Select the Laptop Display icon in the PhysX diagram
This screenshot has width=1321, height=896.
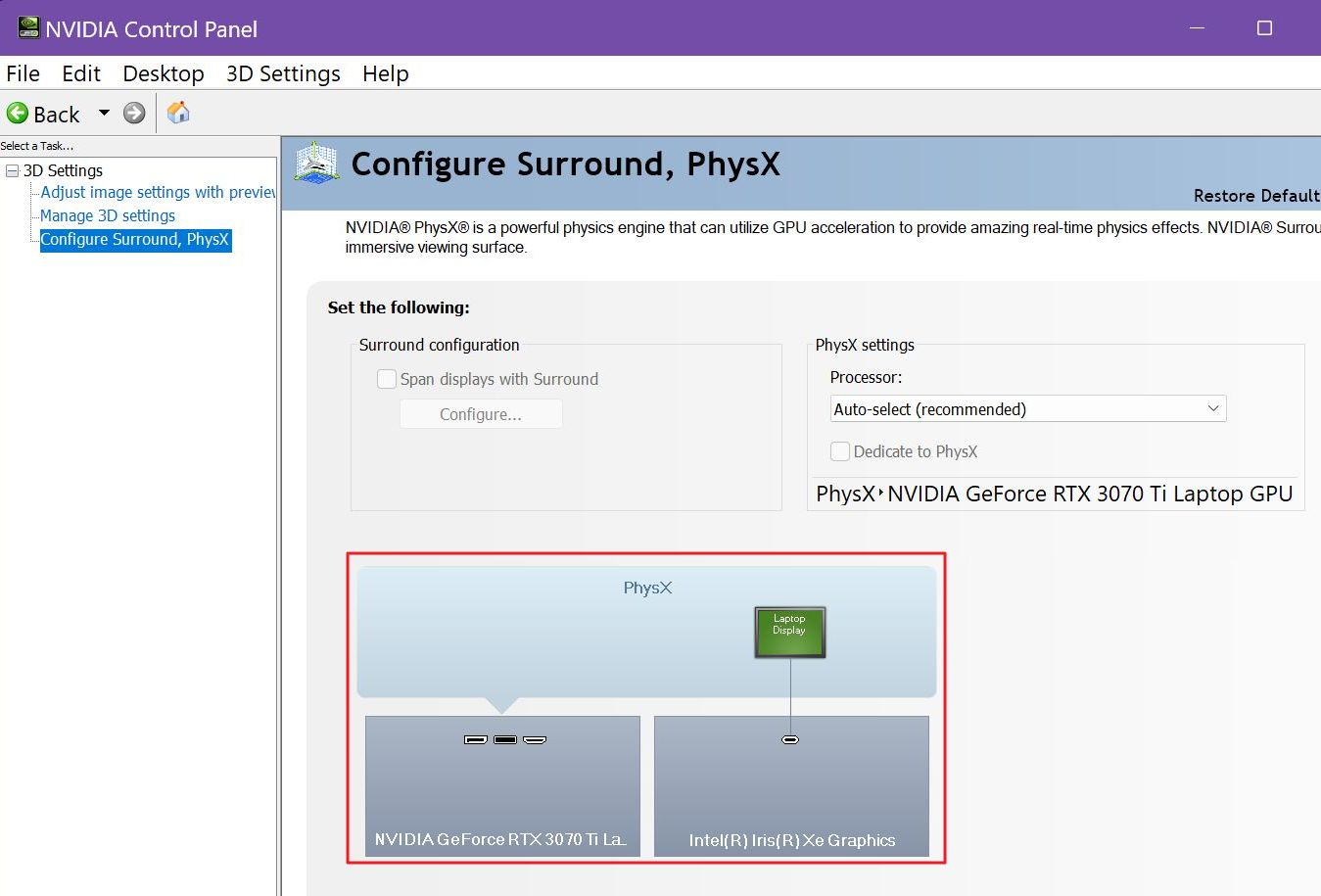[789, 632]
